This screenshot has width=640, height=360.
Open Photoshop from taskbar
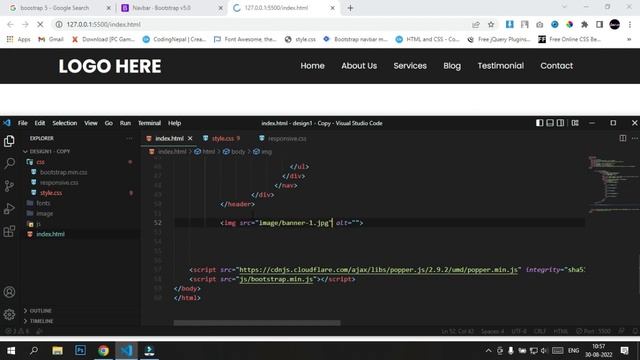tap(80, 350)
